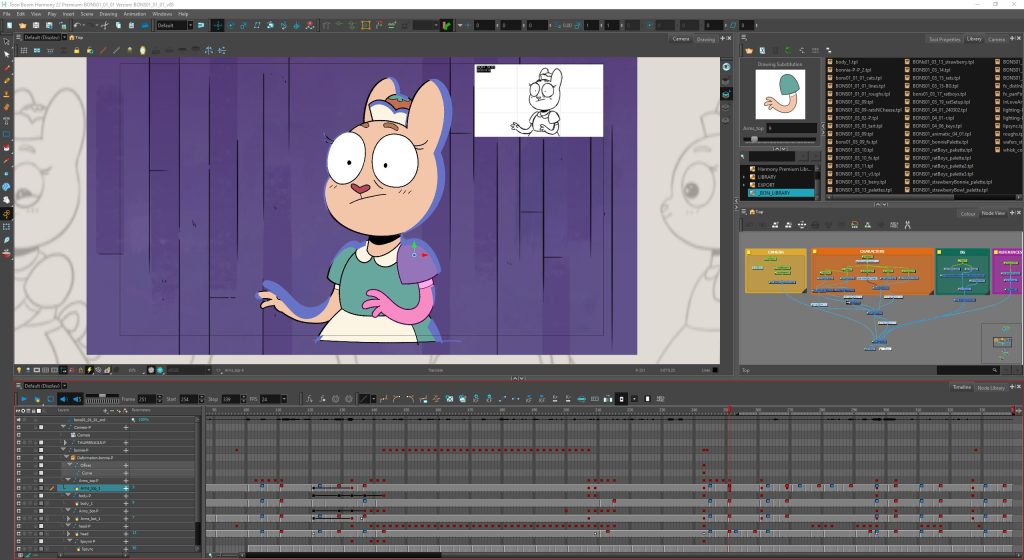Image resolution: width=1024 pixels, height=560 pixels.
Task: Click the Cut scissors icon
Action: (104, 25)
